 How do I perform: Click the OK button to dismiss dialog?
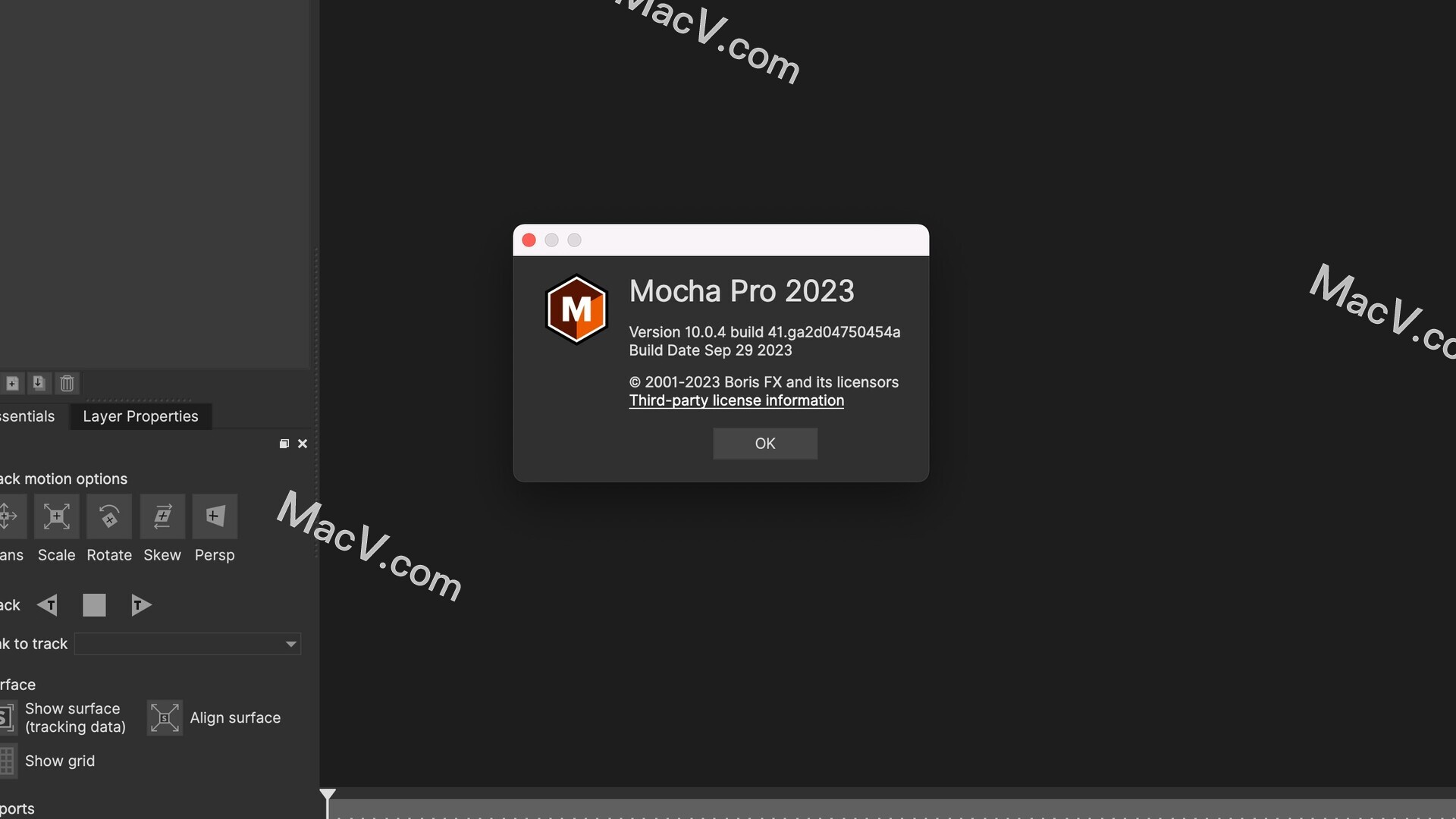[765, 443]
